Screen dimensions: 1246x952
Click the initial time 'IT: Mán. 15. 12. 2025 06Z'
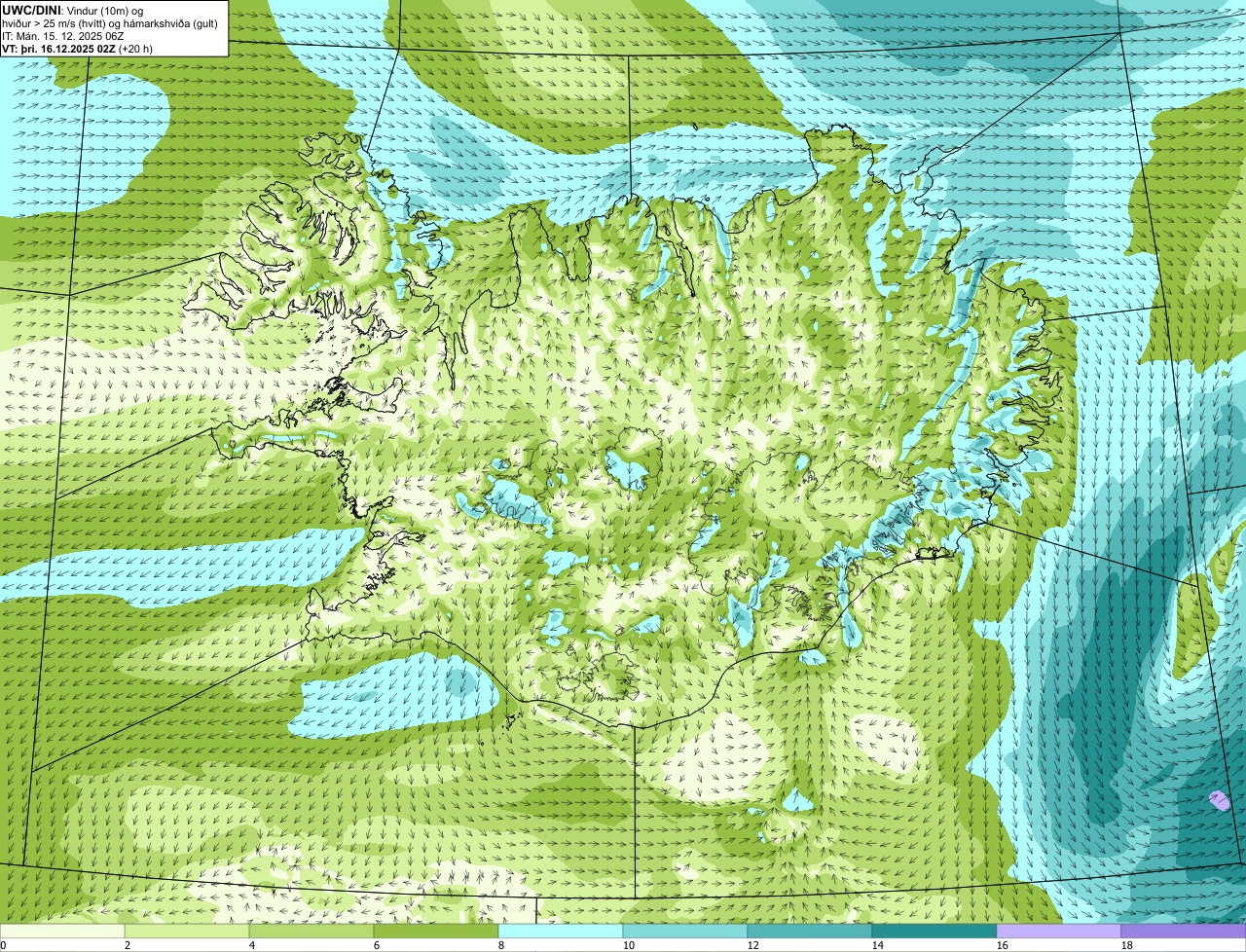click(x=63, y=35)
